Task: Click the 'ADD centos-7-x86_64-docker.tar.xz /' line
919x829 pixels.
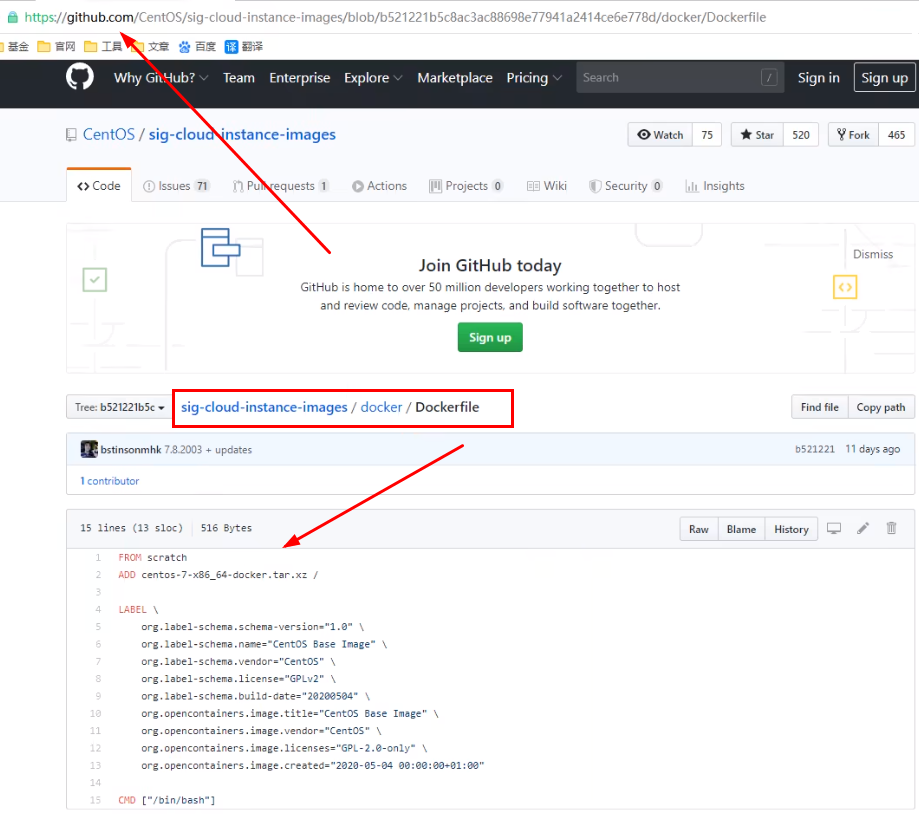Action: tap(218, 575)
